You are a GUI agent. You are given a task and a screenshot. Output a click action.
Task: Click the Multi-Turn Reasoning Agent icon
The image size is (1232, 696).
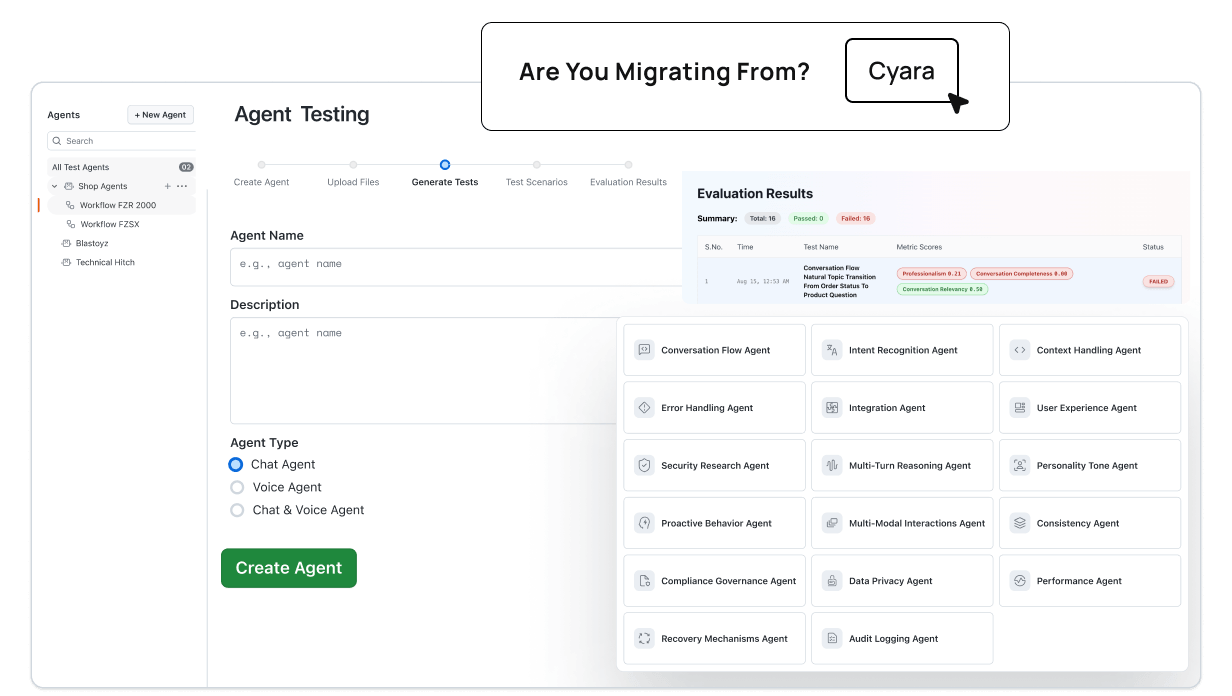point(832,465)
